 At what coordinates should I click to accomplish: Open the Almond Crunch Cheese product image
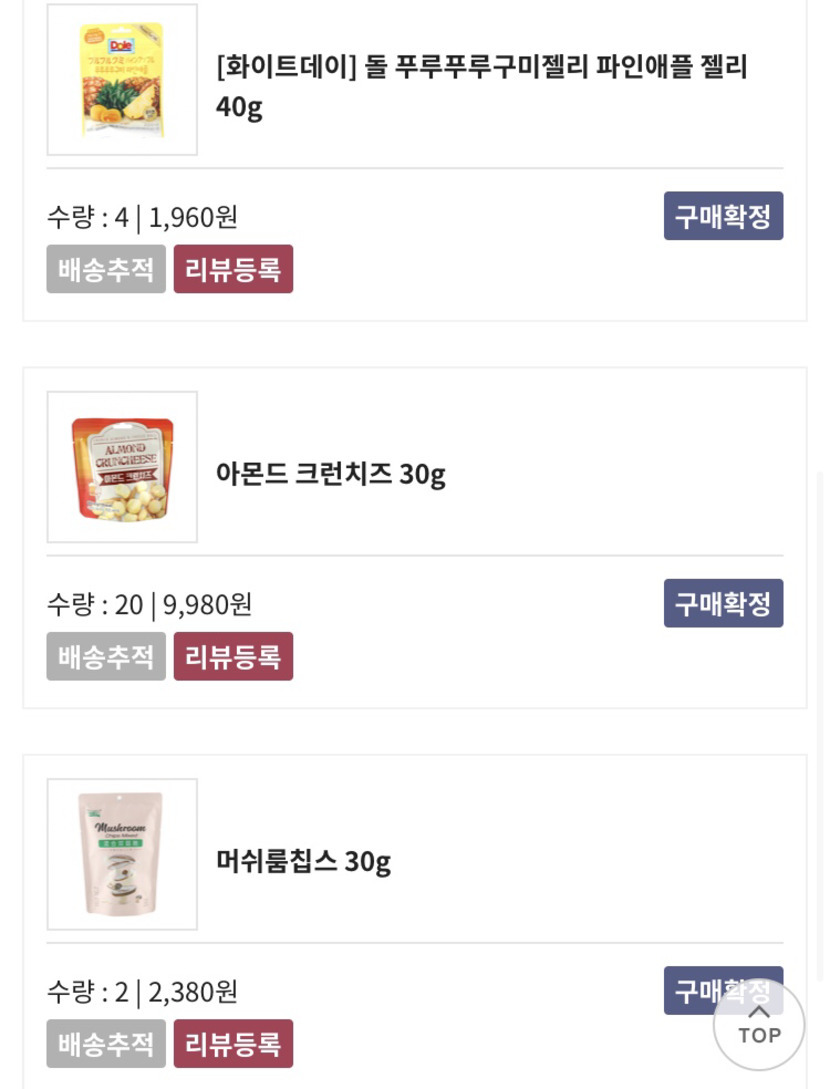pyautogui.click(x=122, y=467)
